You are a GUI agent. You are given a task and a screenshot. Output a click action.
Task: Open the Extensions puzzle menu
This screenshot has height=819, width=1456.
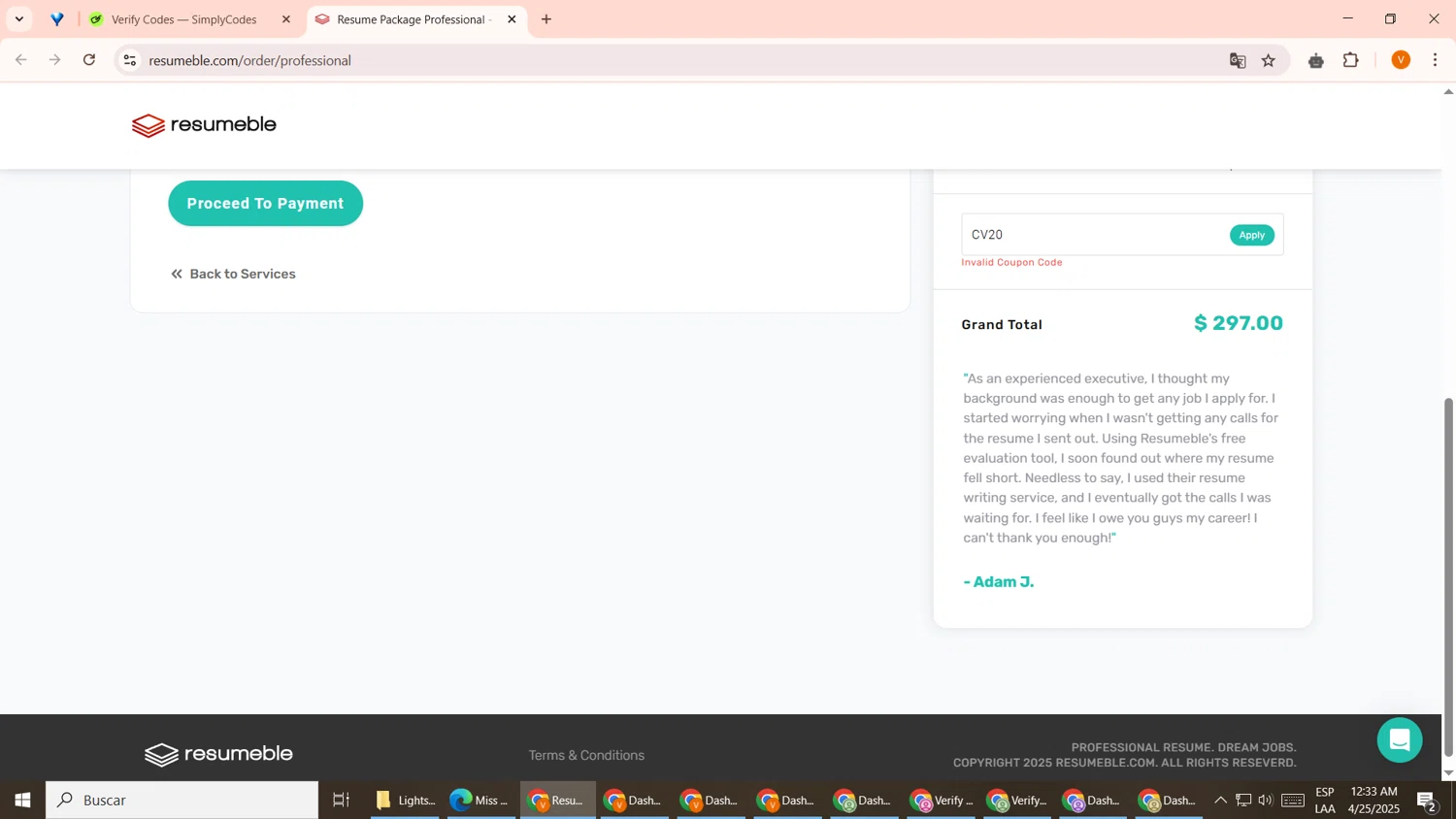(x=1351, y=60)
